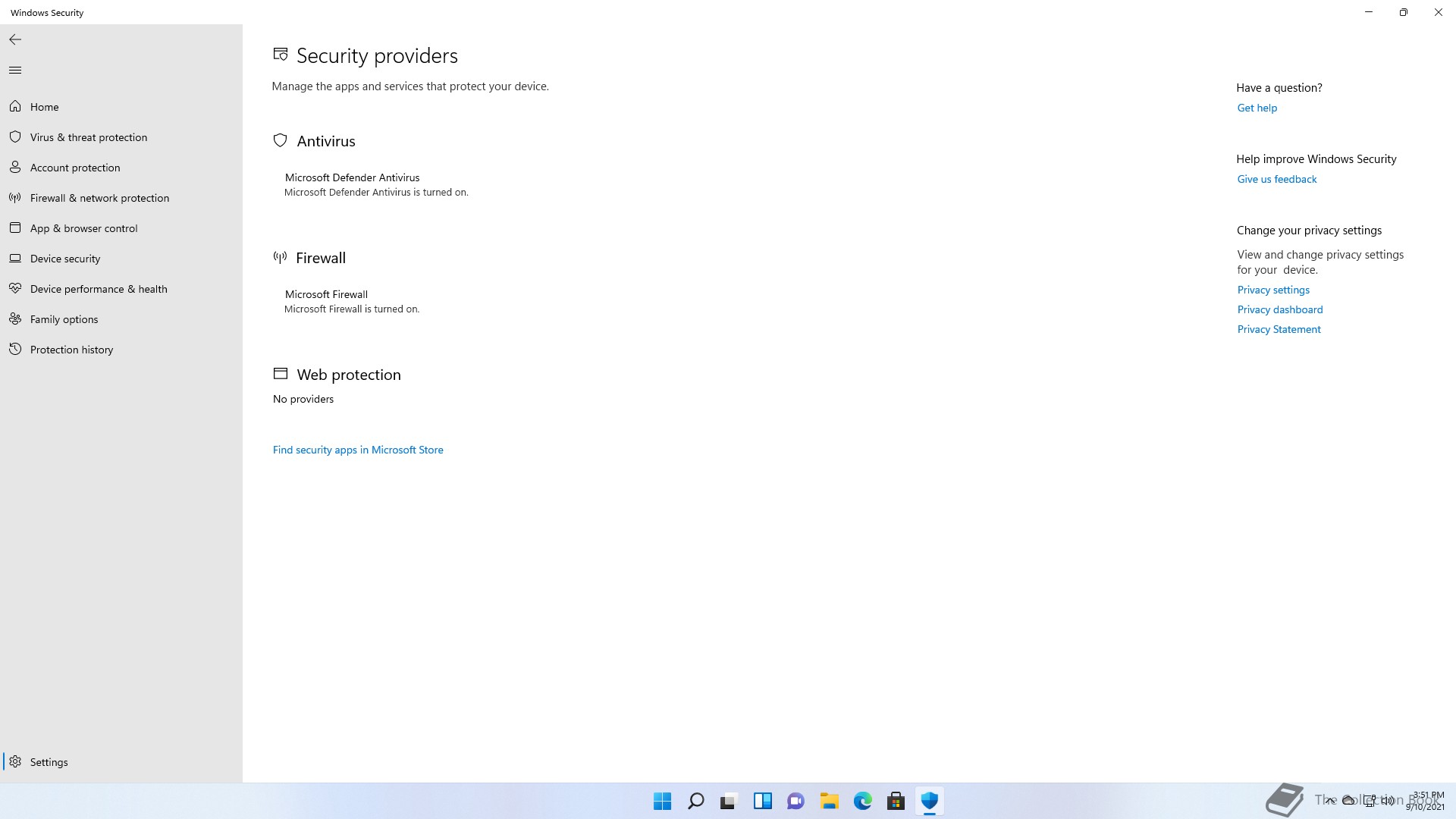Open Microsoft Store from taskbar
This screenshot has width=1456, height=819.
coord(896,801)
